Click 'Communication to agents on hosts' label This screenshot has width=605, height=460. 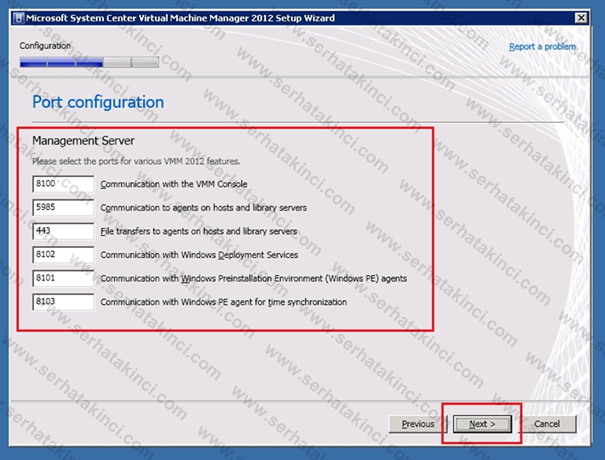coord(203,208)
